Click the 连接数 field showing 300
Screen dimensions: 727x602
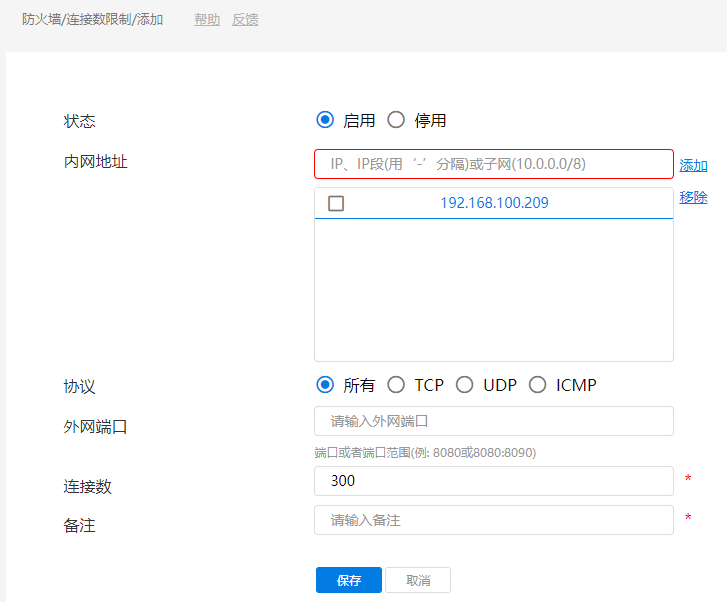(x=493, y=481)
